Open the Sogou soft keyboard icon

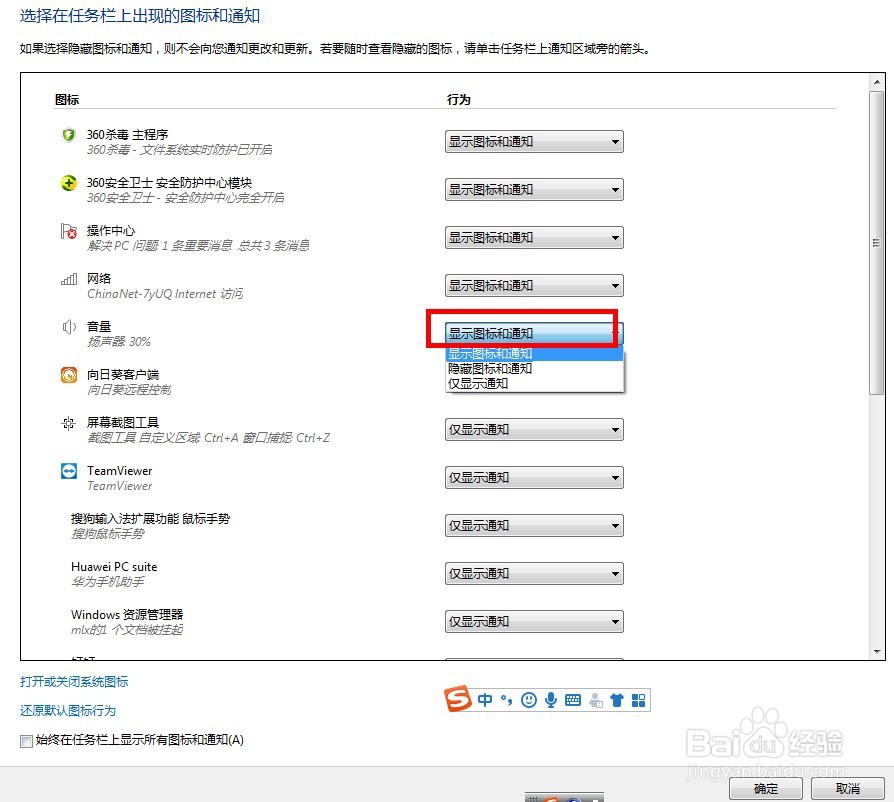[x=573, y=700]
